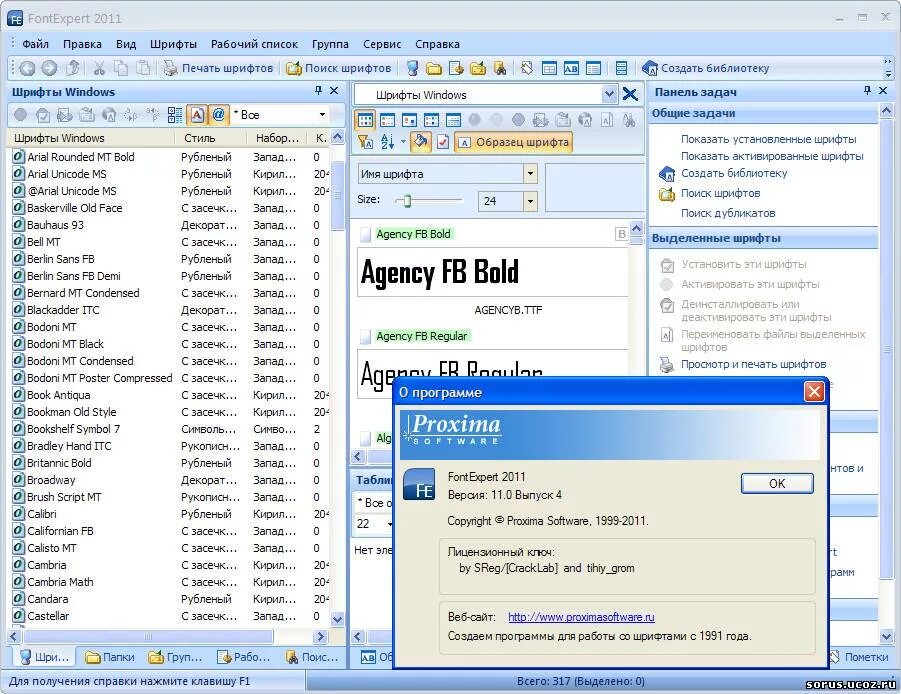901x694 pixels.
Task: Click the Size slider handle
Action: (407, 201)
